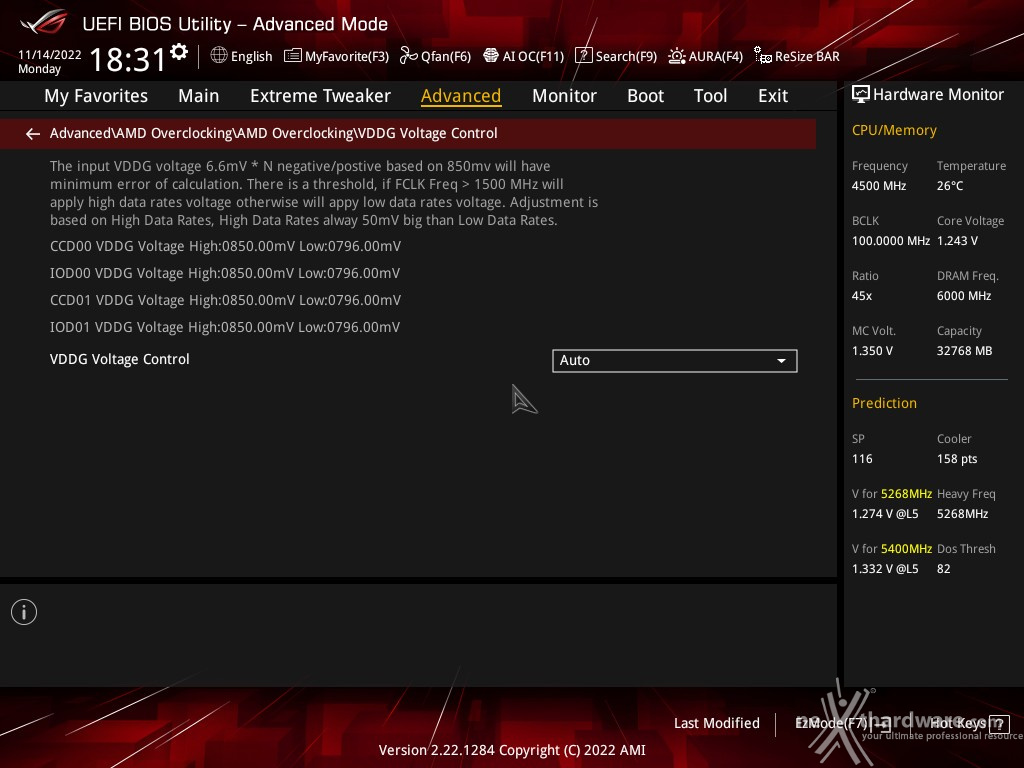Viewport: 1024px width, 768px height.
Task: Click the Hardware Monitor display icon
Action: (x=861, y=95)
